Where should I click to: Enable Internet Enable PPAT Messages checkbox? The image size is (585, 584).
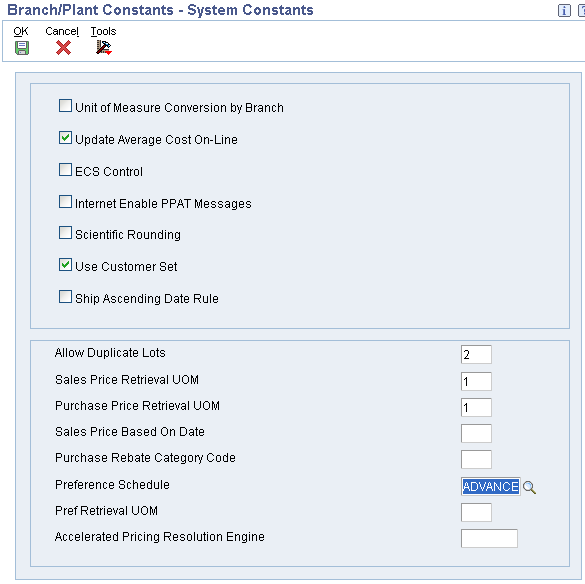[x=65, y=202]
